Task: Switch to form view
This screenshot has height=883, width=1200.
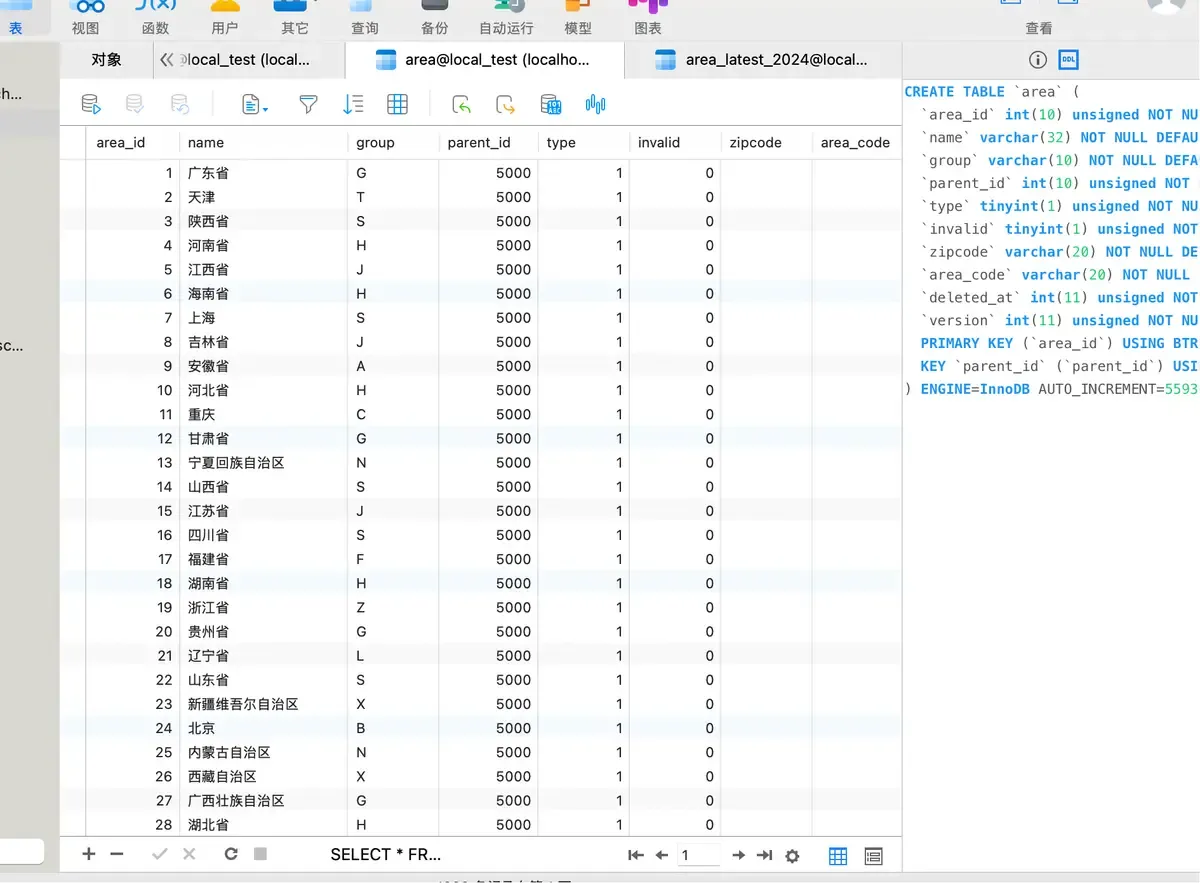Action: point(873,856)
